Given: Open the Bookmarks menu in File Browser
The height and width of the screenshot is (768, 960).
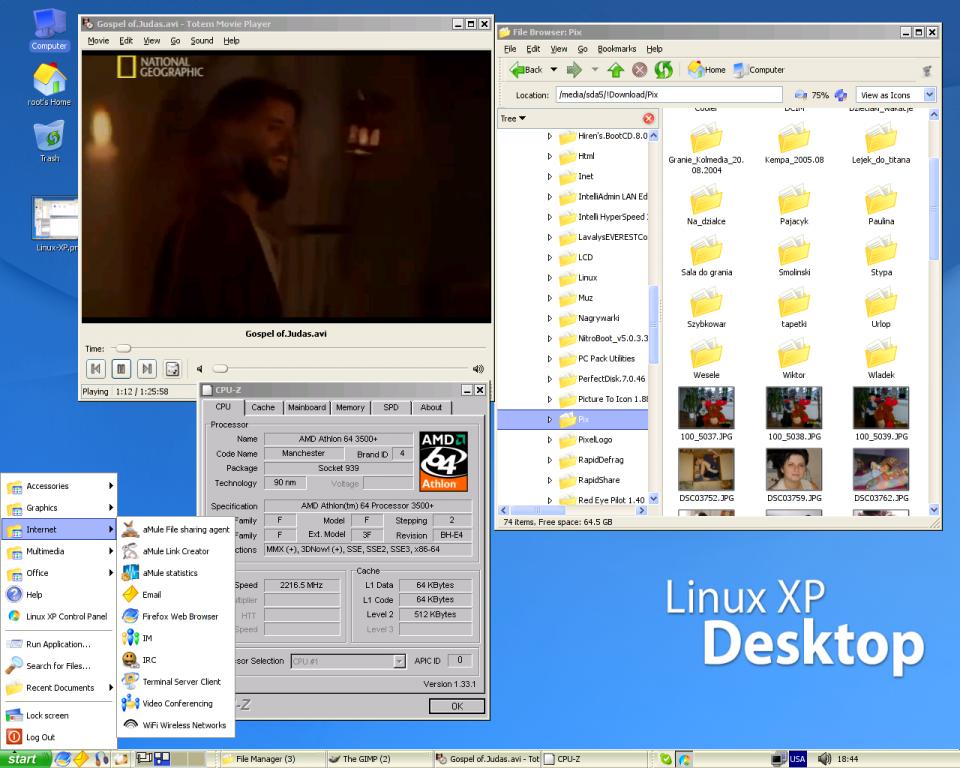Looking at the screenshot, I should (616, 49).
